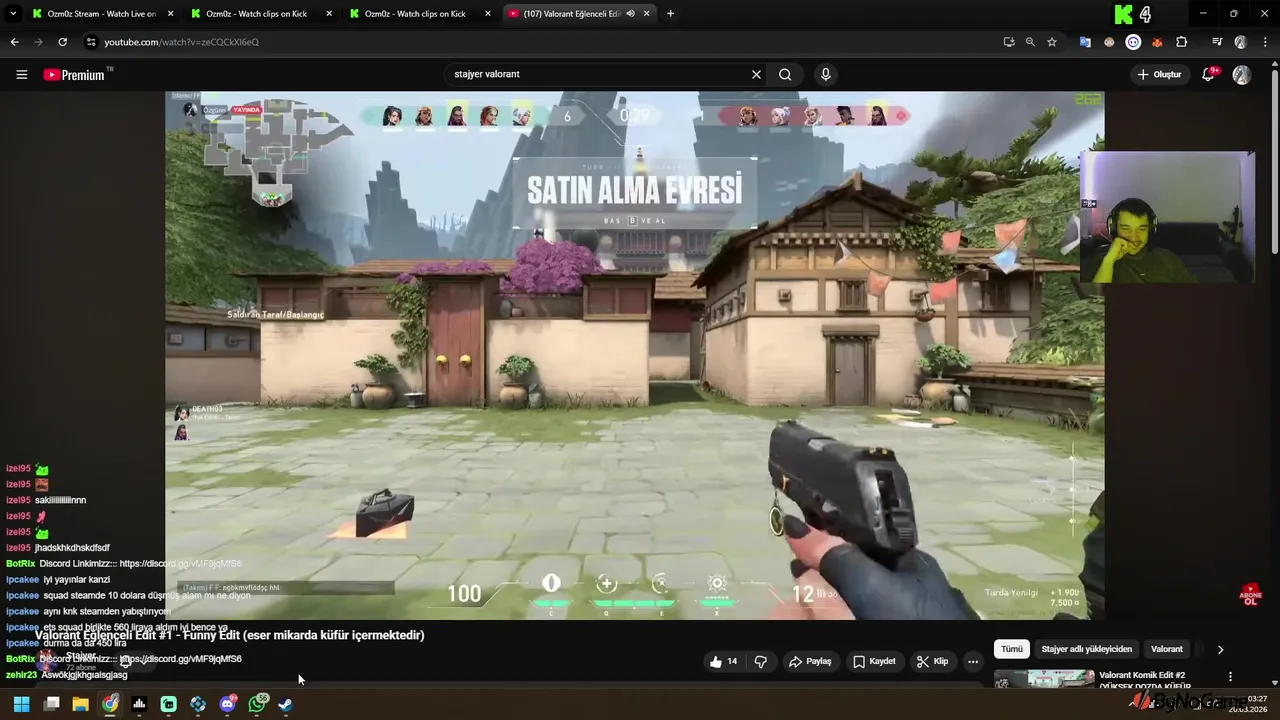Open the Windows Start menu

point(21,704)
